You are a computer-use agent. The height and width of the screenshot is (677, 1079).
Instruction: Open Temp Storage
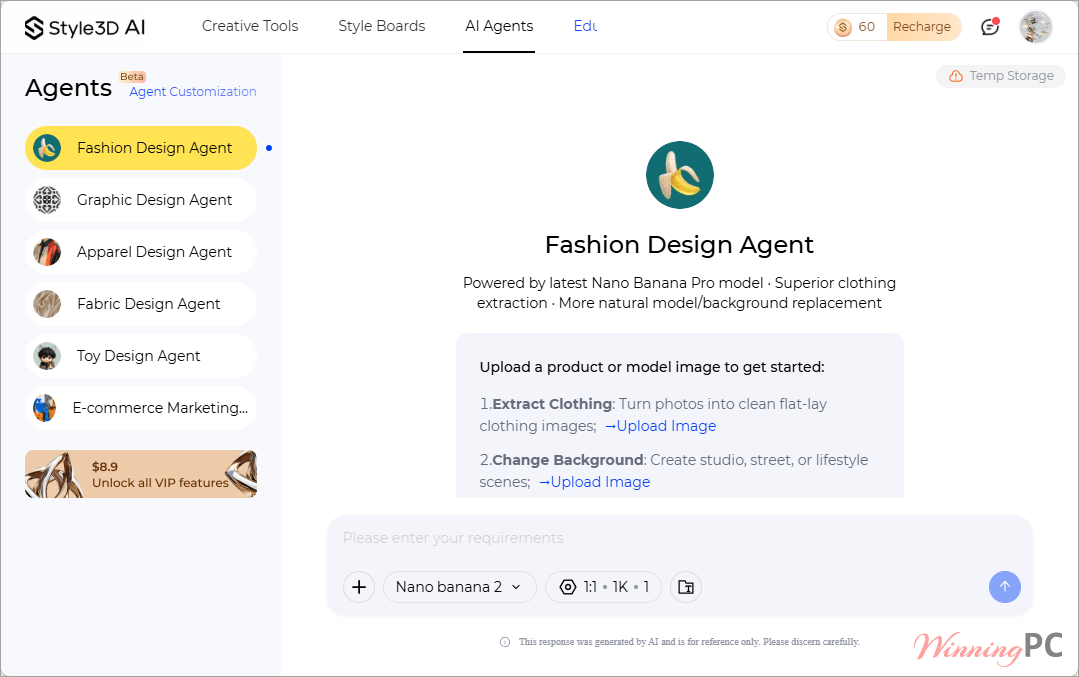[x=1001, y=76]
